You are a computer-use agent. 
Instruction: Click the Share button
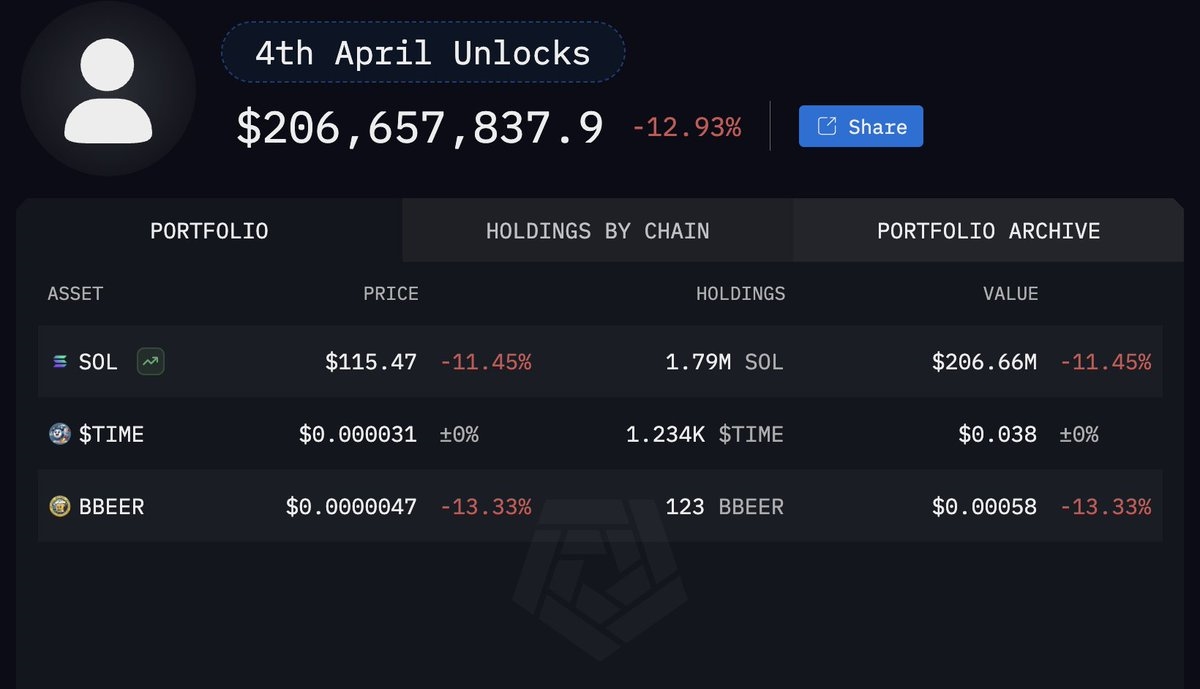coord(860,127)
